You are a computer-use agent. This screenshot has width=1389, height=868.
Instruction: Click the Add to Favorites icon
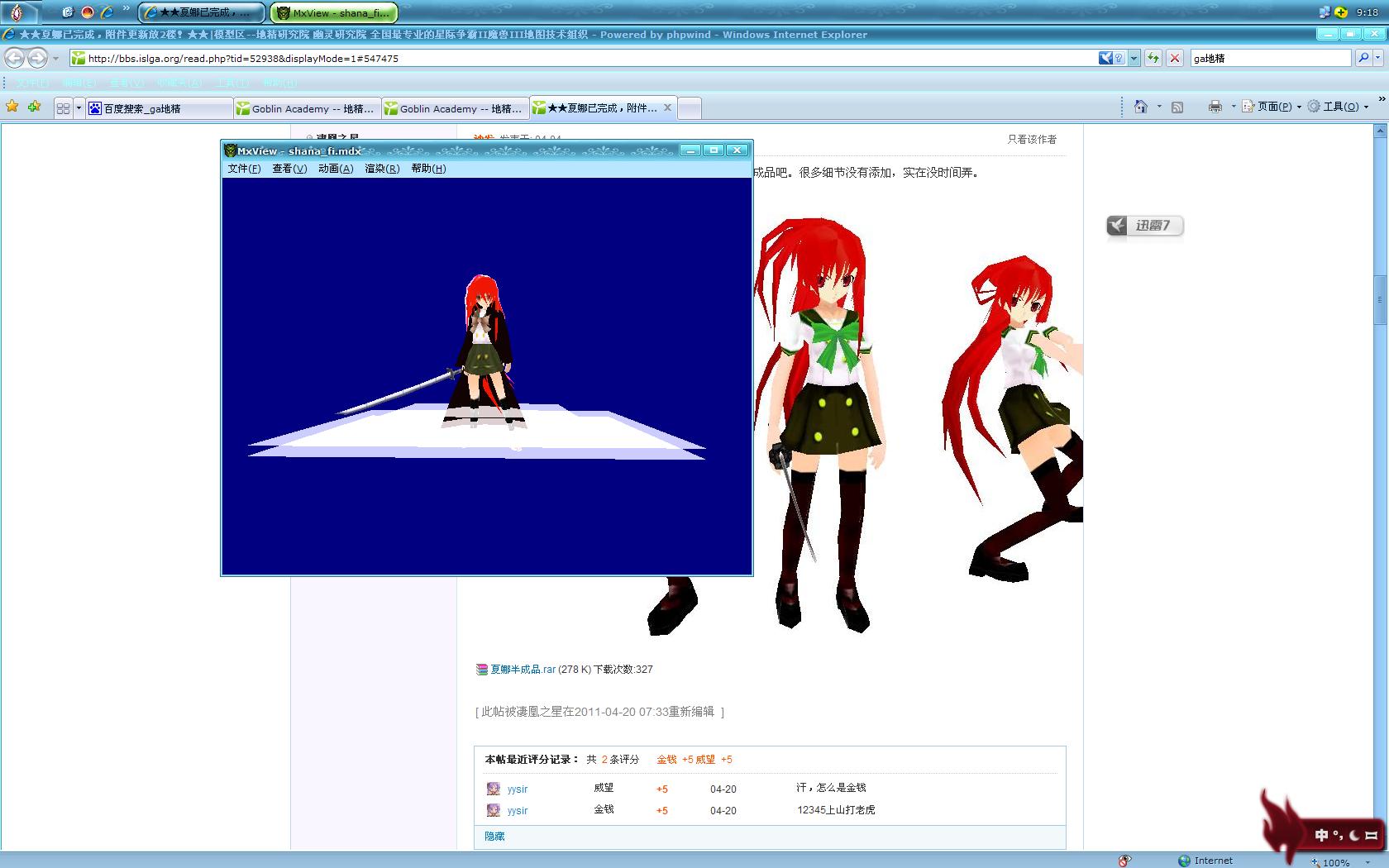pos(34,107)
